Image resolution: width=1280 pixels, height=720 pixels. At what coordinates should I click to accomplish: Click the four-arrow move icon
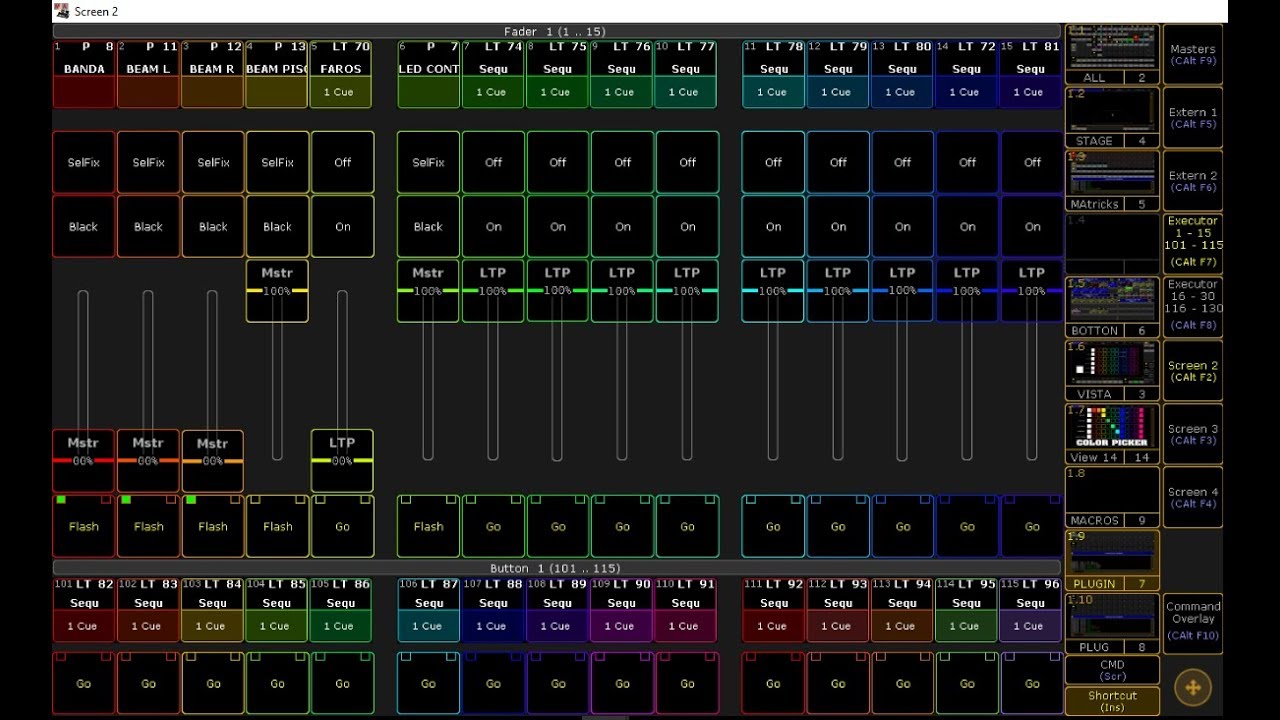[1193, 687]
